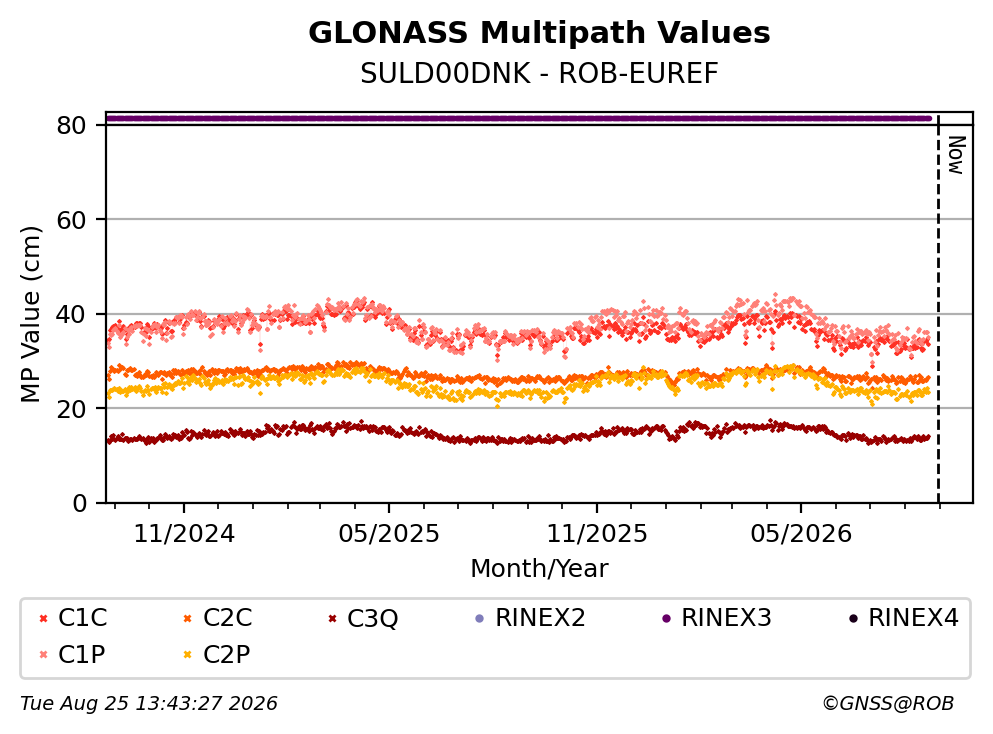
Task: Select the RINEX4 legend label
Action: (x=913, y=617)
